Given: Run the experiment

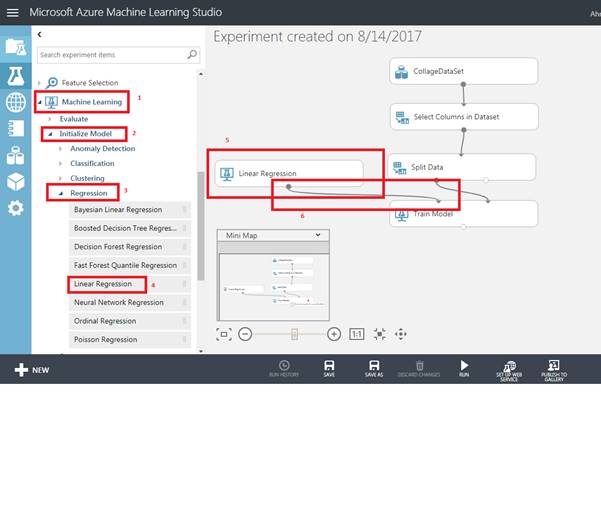Looking at the screenshot, I should [x=464, y=369].
